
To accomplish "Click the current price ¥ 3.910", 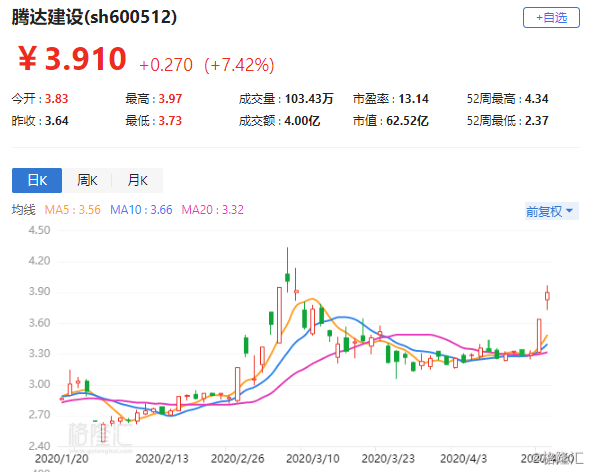I will click(x=72, y=59).
